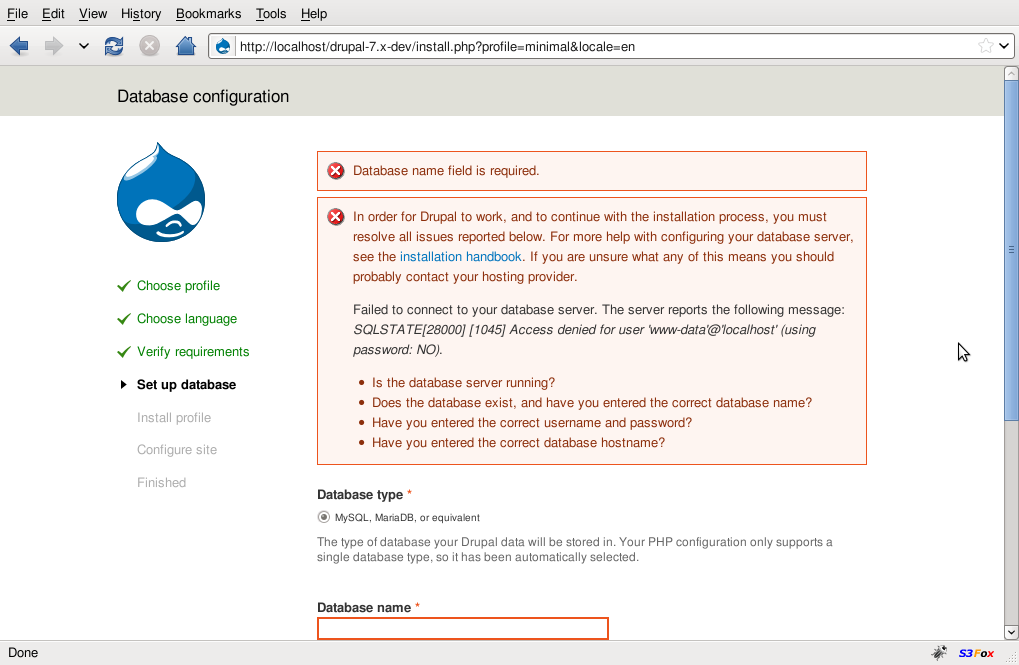Open the S3Fox status bar icon
The height and width of the screenshot is (665, 1019).
click(x=976, y=653)
